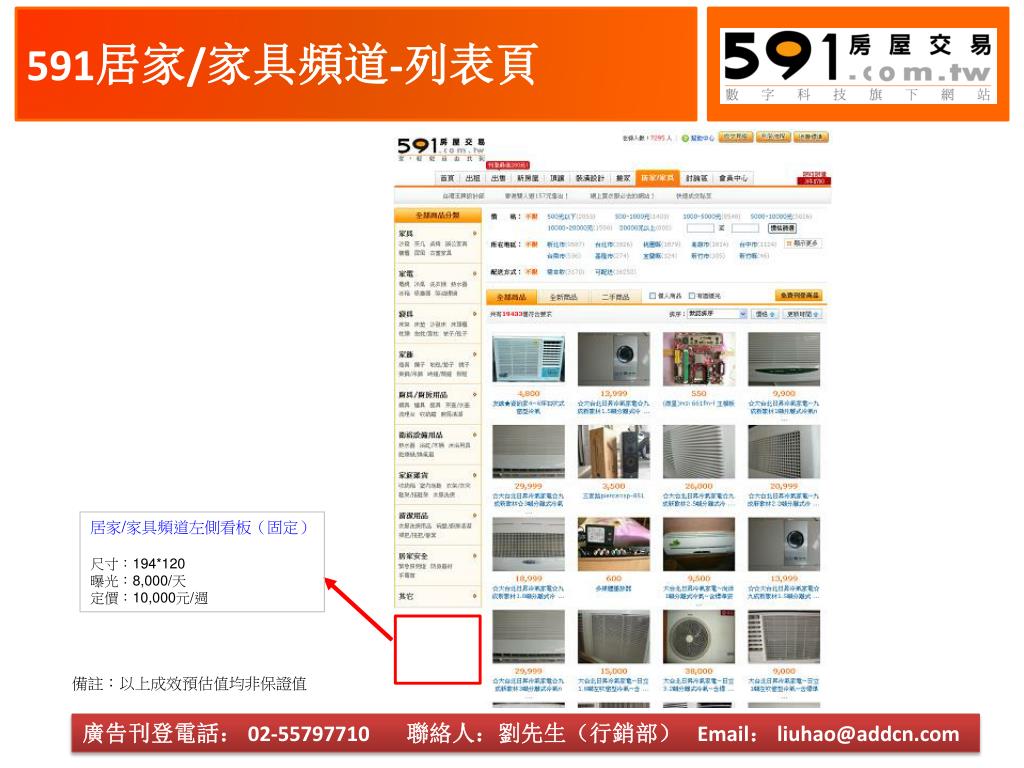Click the price filter submit button
1024x768 pixels.
point(782,228)
